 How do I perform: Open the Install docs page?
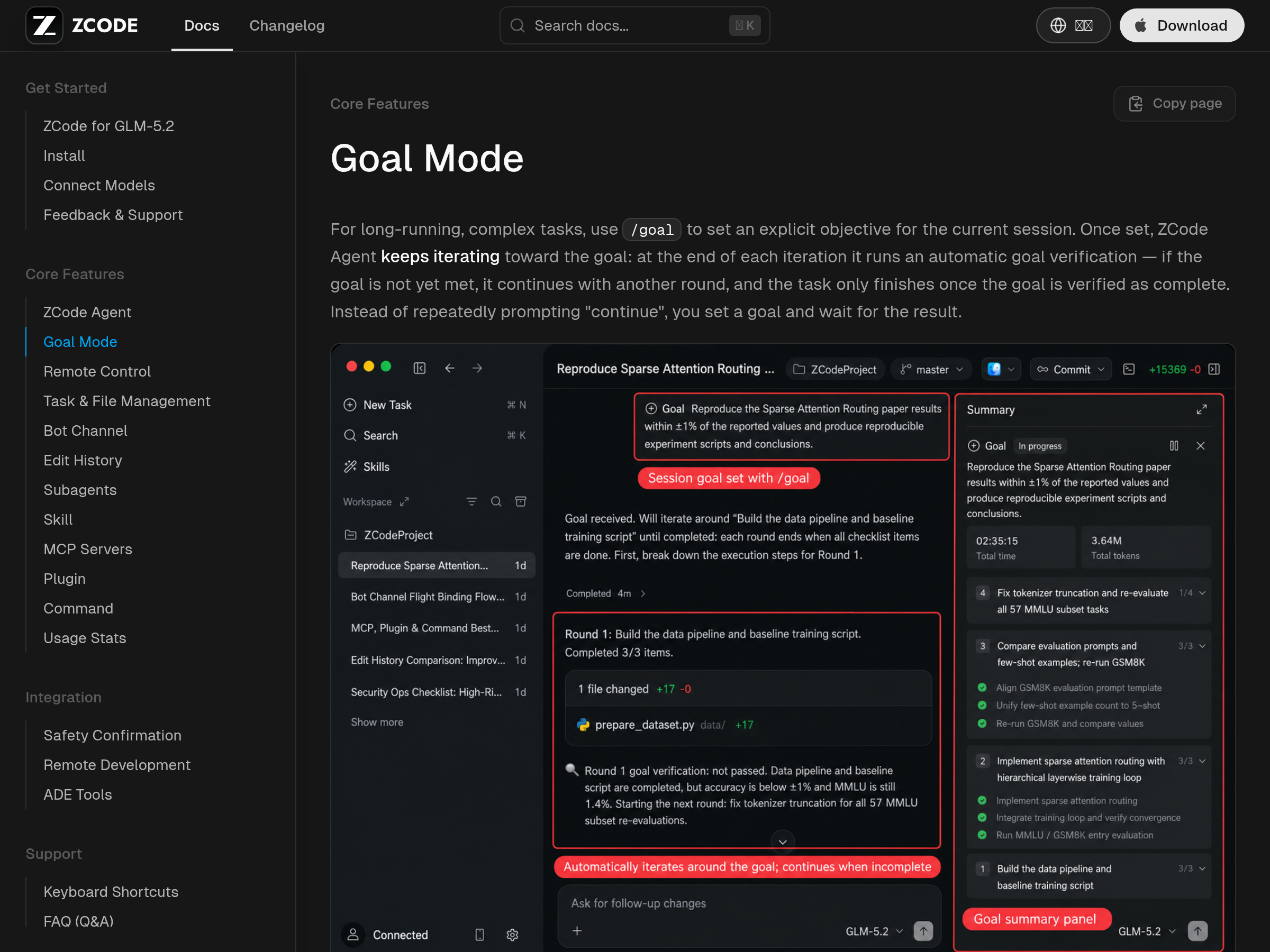point(63,155)
